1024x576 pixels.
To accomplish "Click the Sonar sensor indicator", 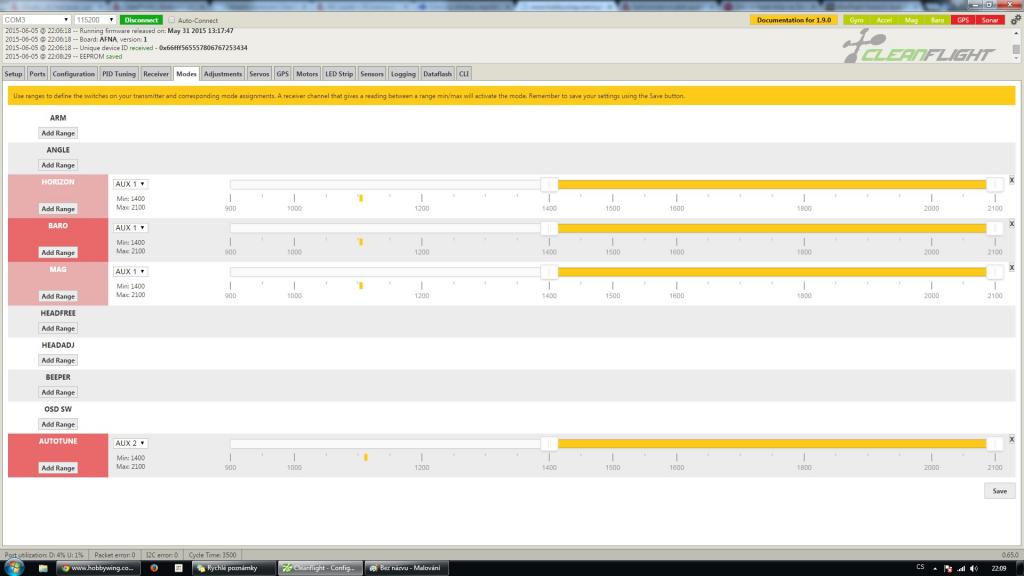I will 989,20.
